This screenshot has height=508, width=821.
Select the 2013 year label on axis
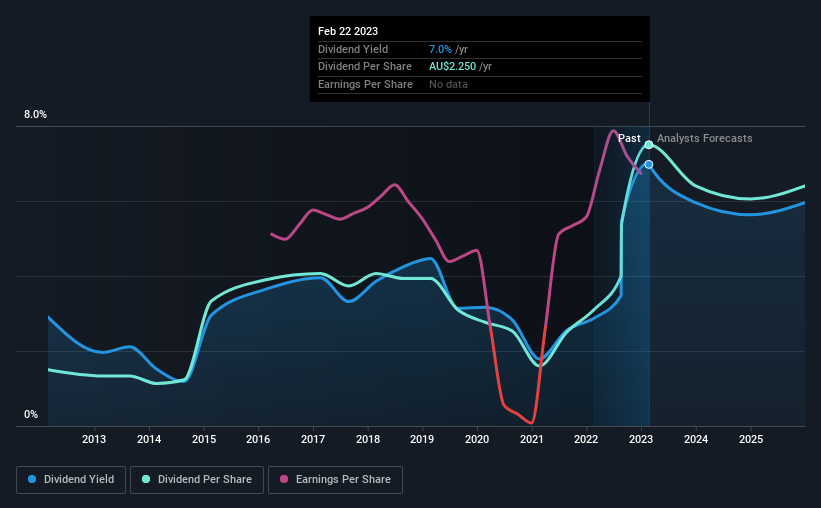(x=94, y=439)
